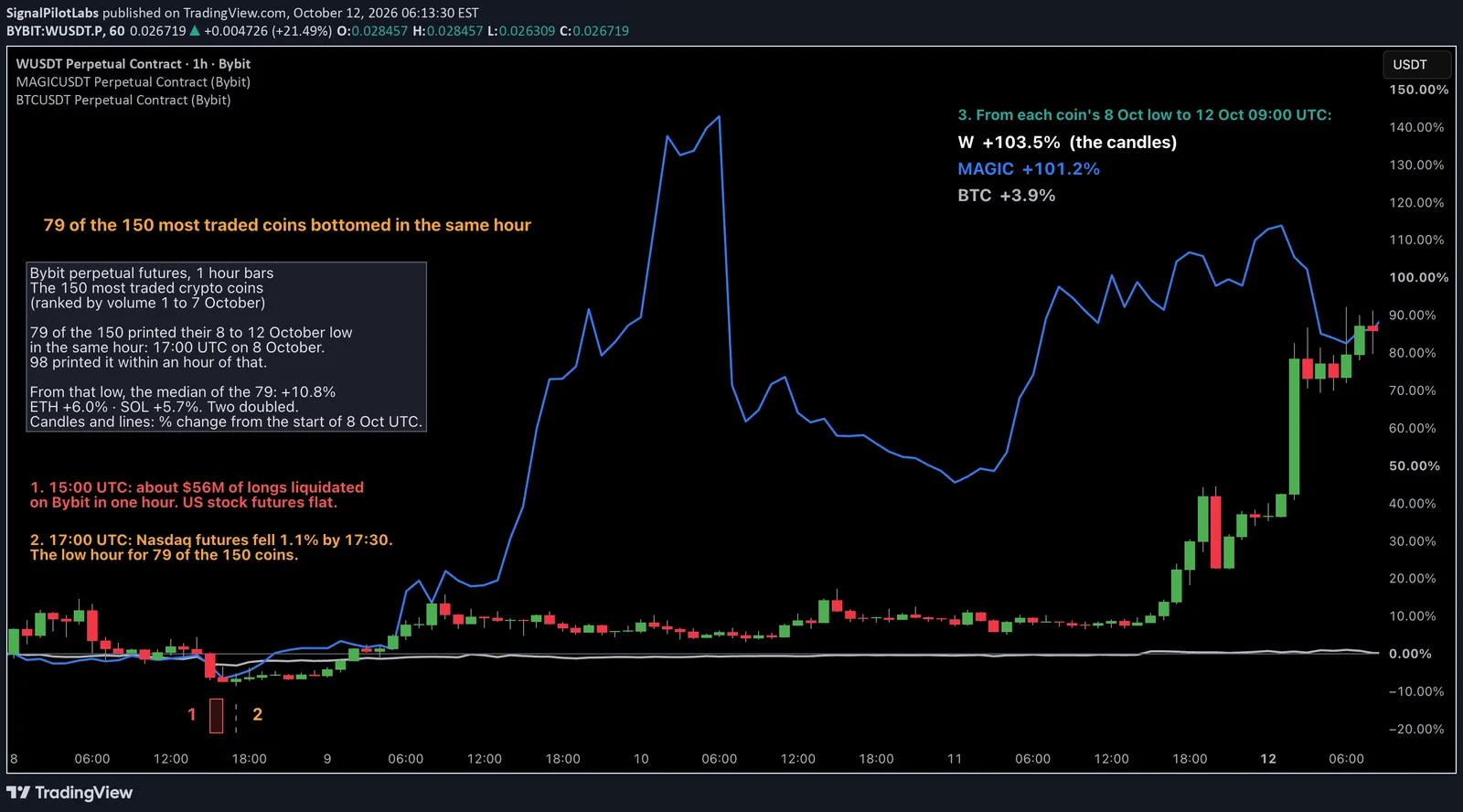The image size is (1463, 812).
Task: Click the 'BTC +3.9%' label
Action: tap(1007, 195)
